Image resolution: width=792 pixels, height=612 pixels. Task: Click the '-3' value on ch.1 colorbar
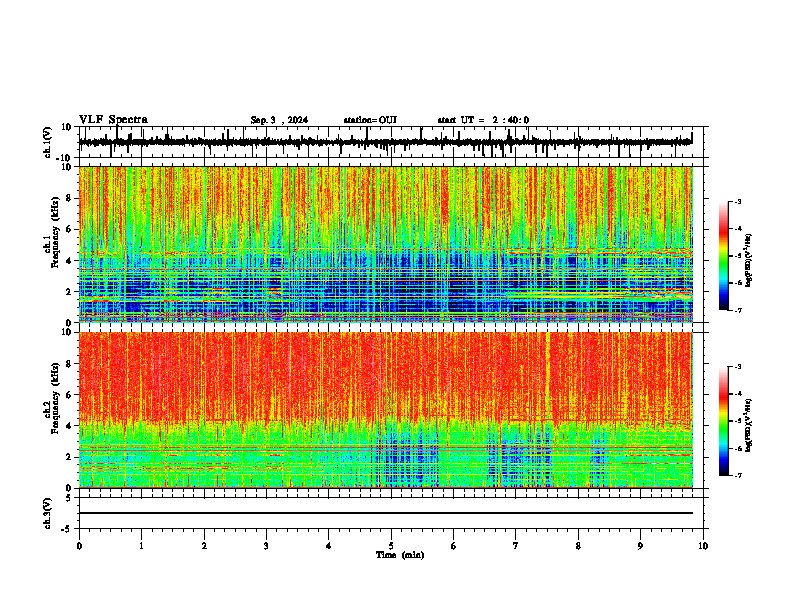(737, 202)
